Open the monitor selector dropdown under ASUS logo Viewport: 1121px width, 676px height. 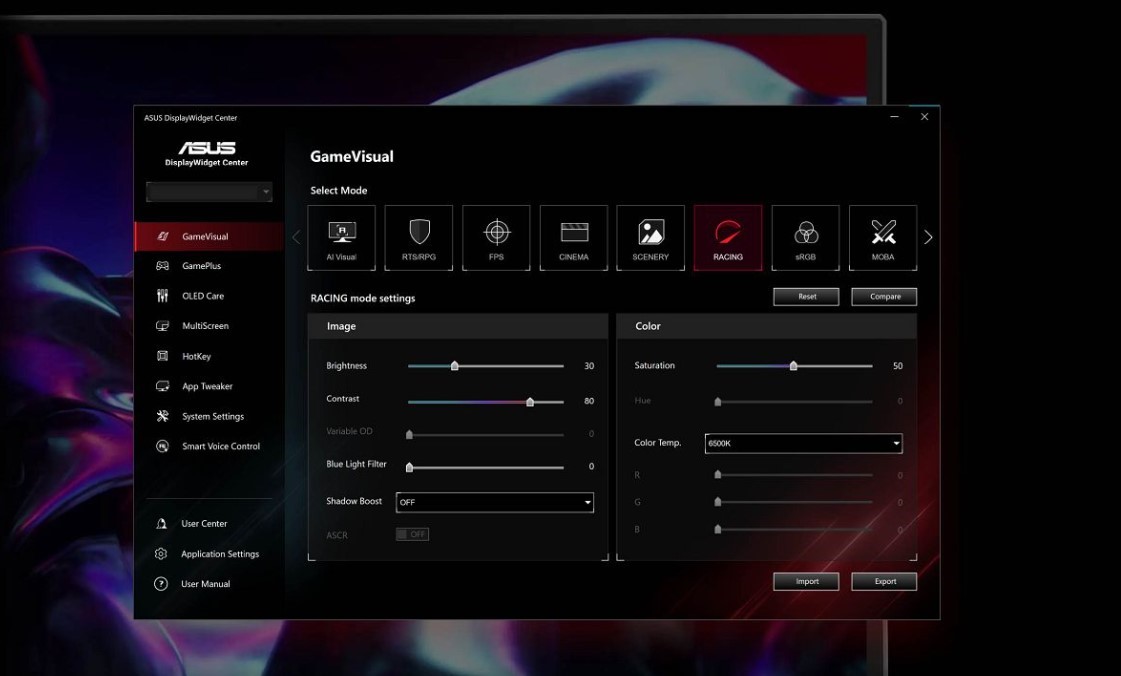click(209, 192)
